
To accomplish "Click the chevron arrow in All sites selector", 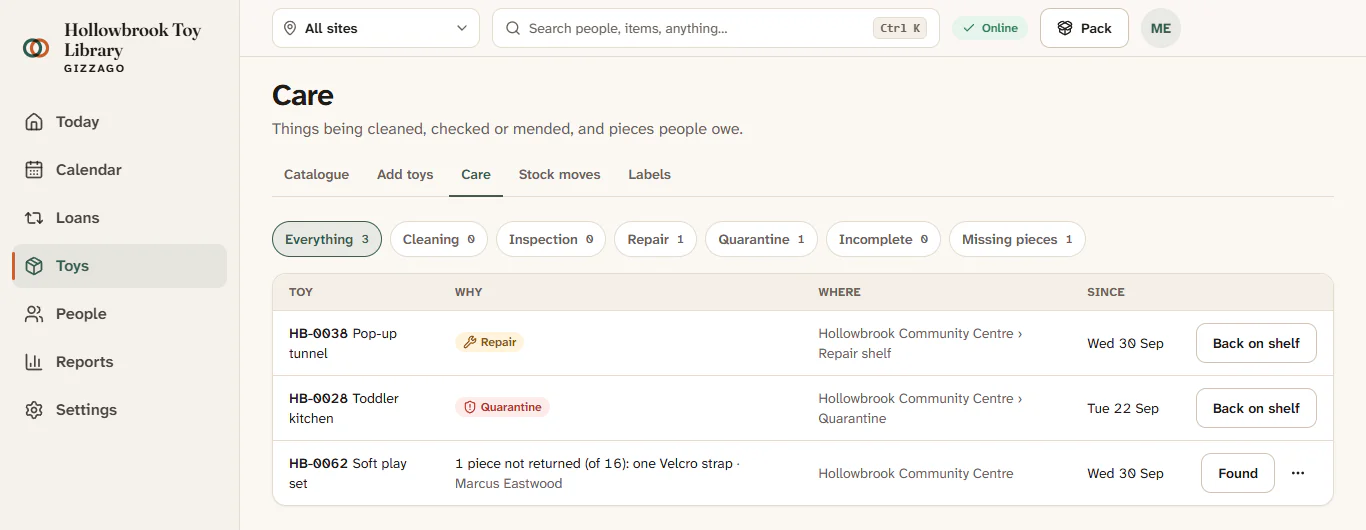I will (x=462, y=28).
